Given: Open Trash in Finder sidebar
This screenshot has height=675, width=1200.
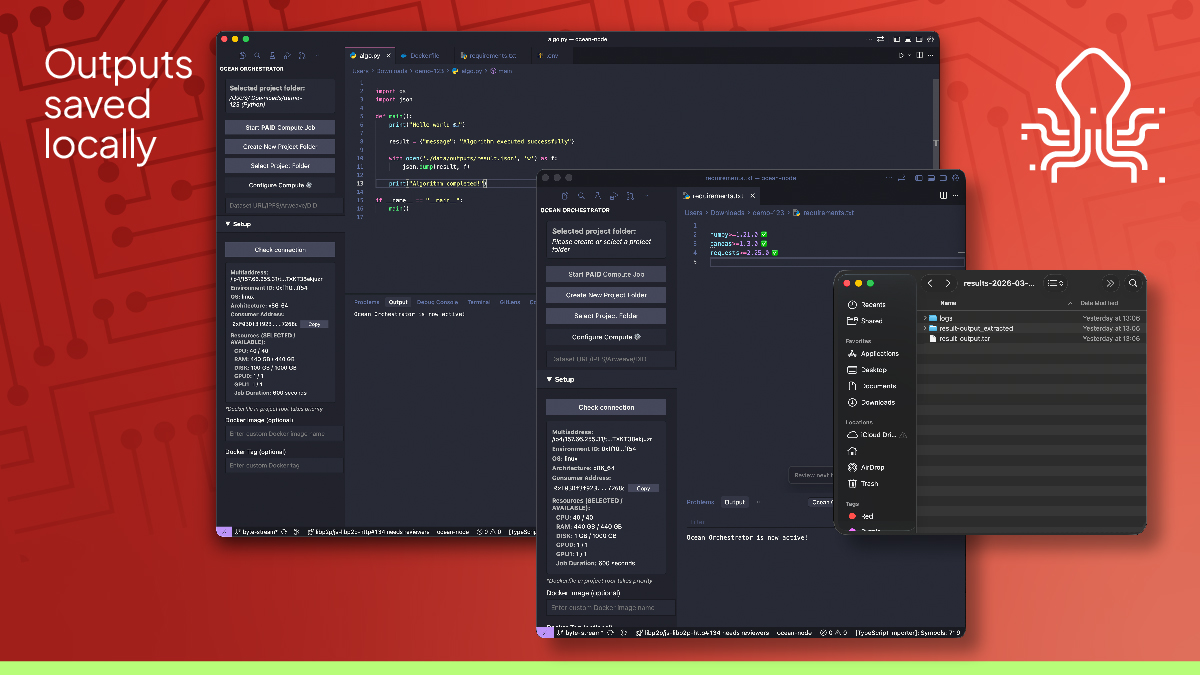Looking at the screenshot, I should [x=863, y=483].
